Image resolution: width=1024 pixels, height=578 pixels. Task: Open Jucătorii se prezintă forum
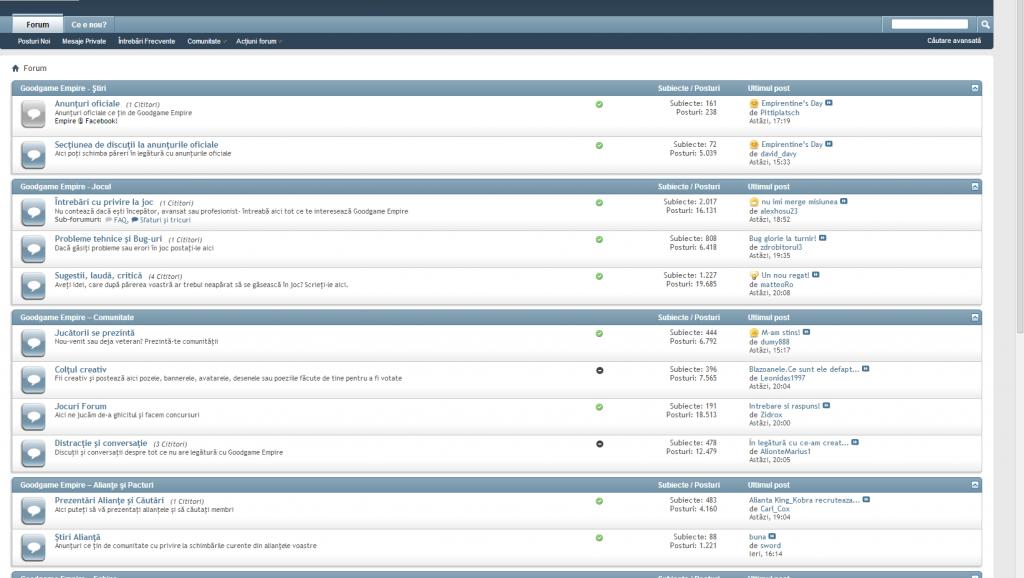tap(94, 333)
